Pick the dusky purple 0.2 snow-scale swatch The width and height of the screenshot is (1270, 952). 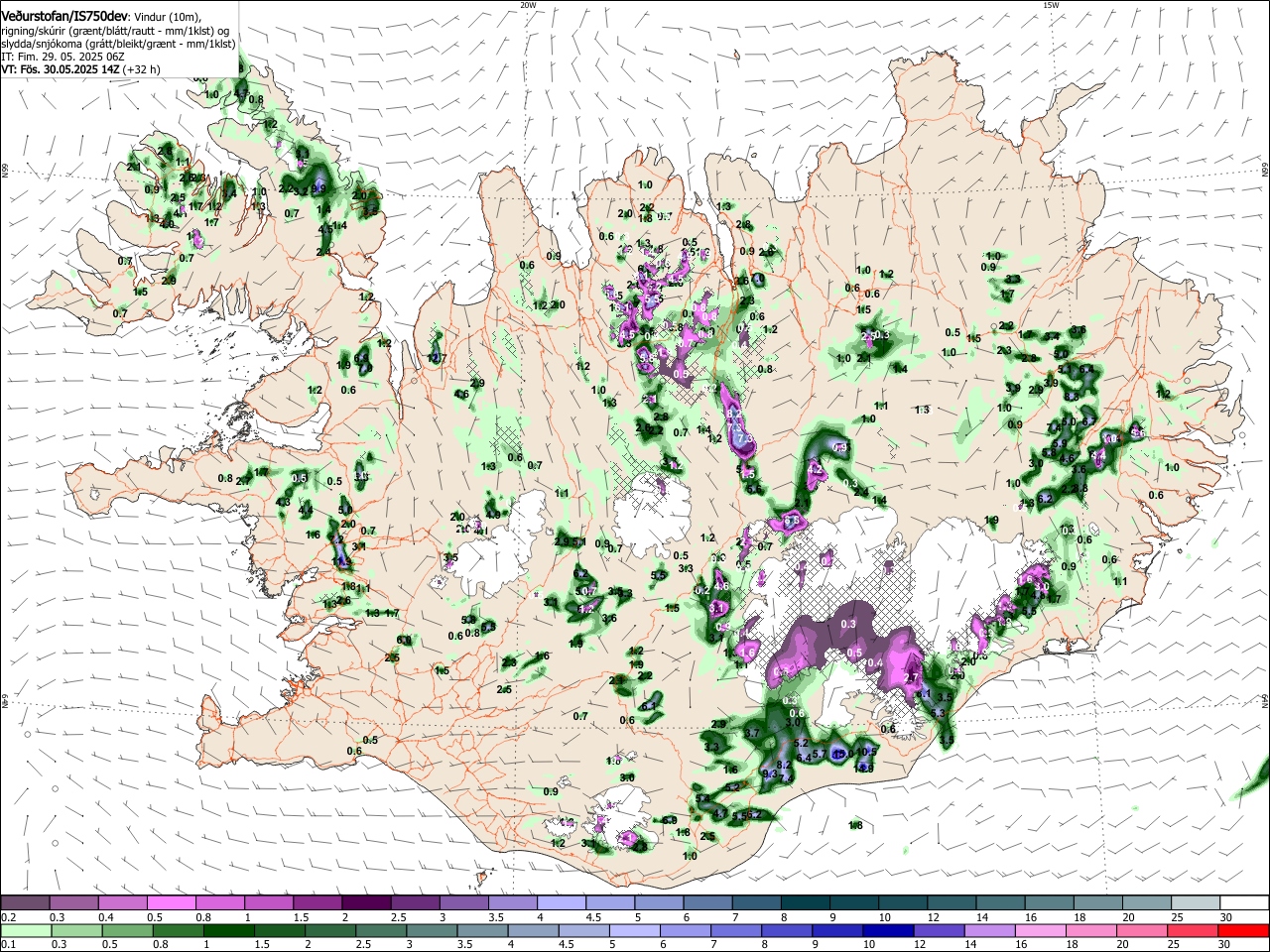25,903
